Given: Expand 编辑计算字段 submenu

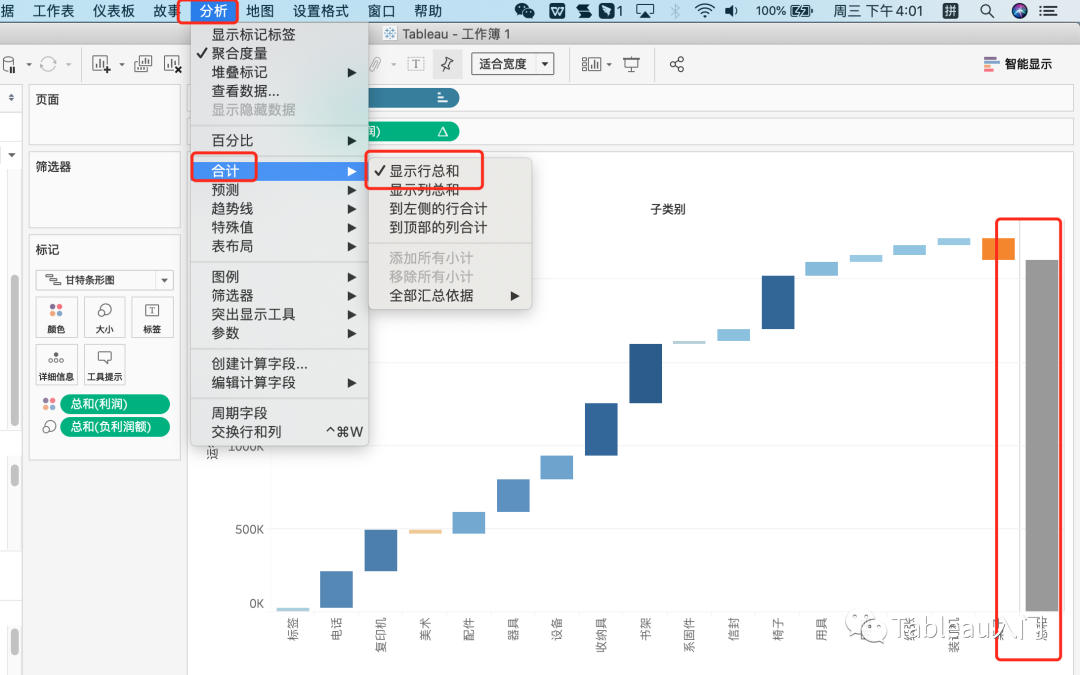Looking at the screenshot, I should pyautogui.click(x=280, y=382).
